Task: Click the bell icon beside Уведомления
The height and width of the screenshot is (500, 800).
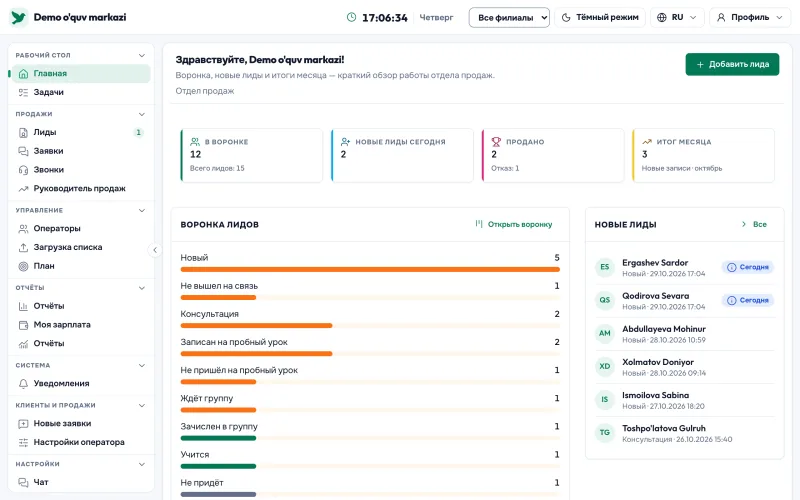Action: (x=23, y=384)
